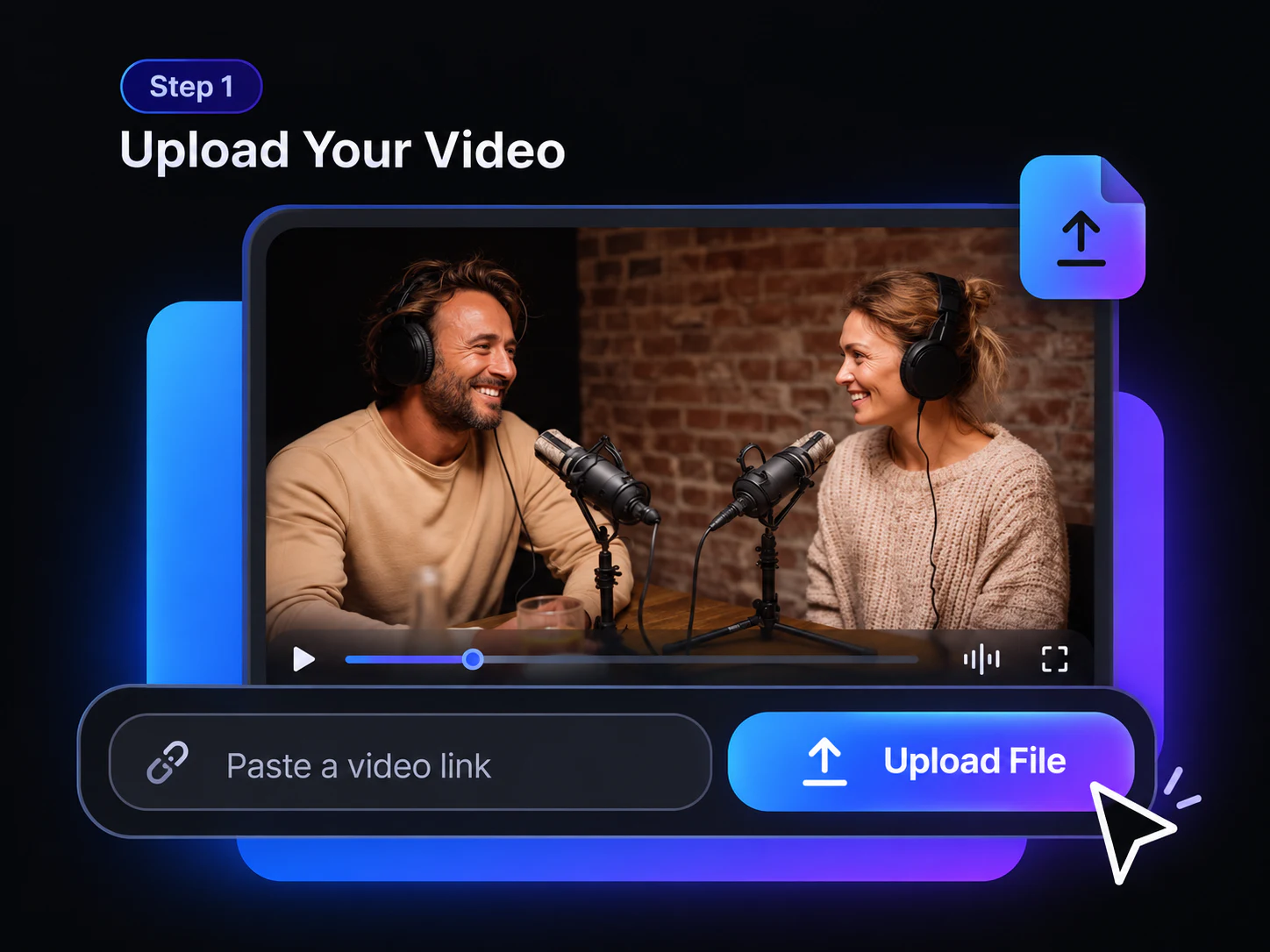Click the chain link icon

[168, 763]
